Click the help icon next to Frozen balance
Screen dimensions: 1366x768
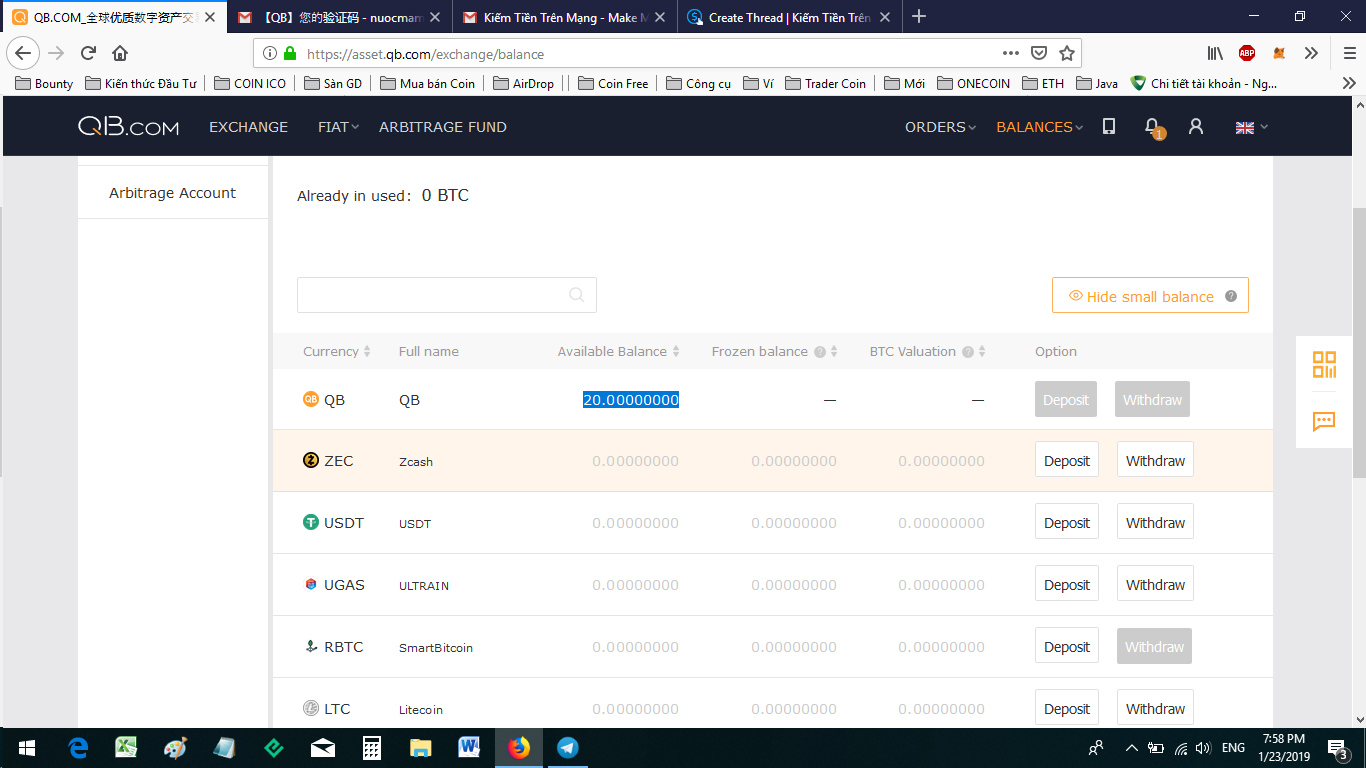(820, 352)
